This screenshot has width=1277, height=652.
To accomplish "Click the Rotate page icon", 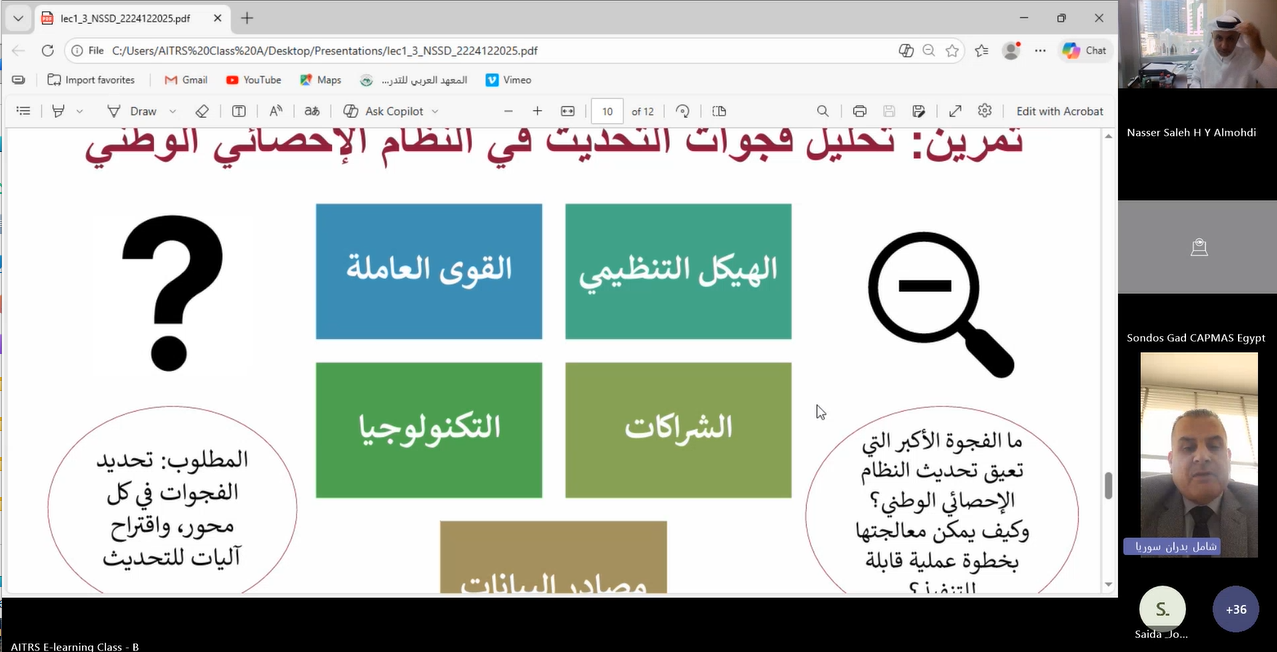I will click(683, 111).
